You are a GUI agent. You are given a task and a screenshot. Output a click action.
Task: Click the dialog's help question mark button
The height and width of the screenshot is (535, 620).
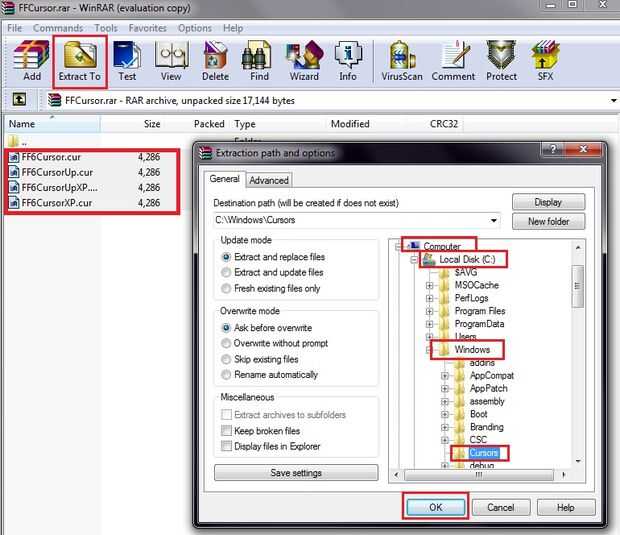coord(553,149)
